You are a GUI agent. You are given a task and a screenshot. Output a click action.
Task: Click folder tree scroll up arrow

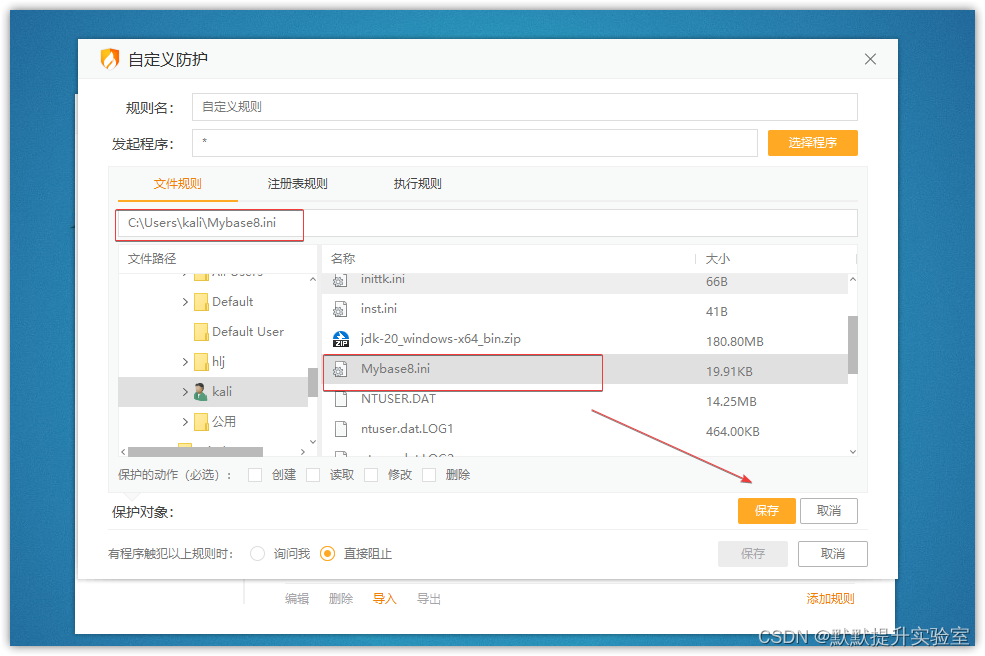point(313,280)
